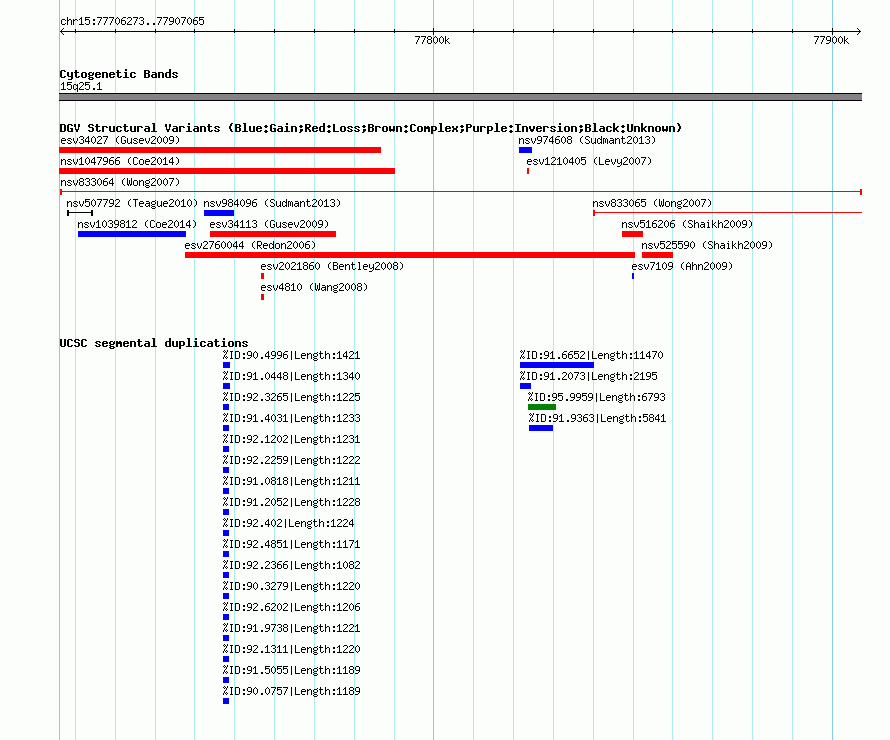Select duplication %ID:92.3265|Length:1225
The width and height of the screenshot is (890, 740).
point(291,397)
